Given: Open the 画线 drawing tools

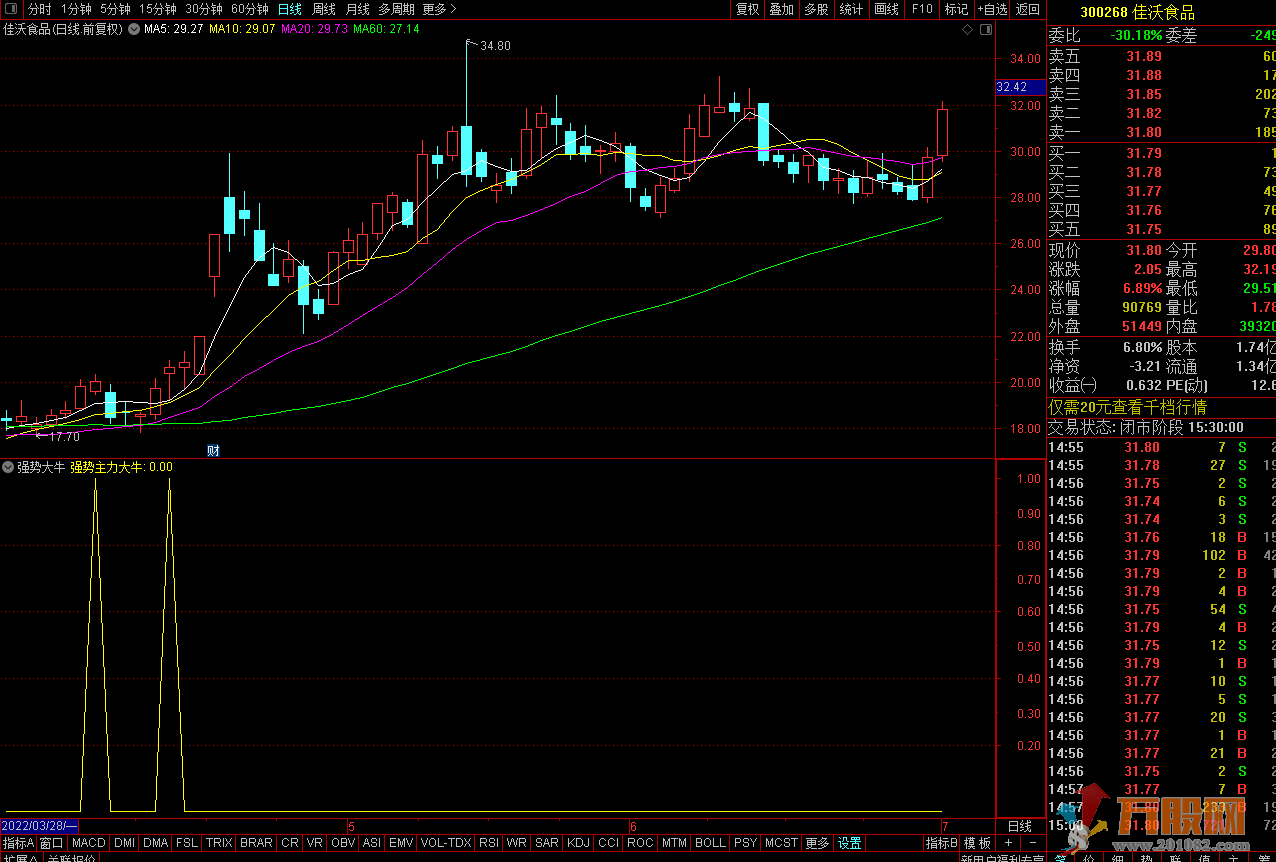Looking at the screenshot, I should (x=886, y=9).
